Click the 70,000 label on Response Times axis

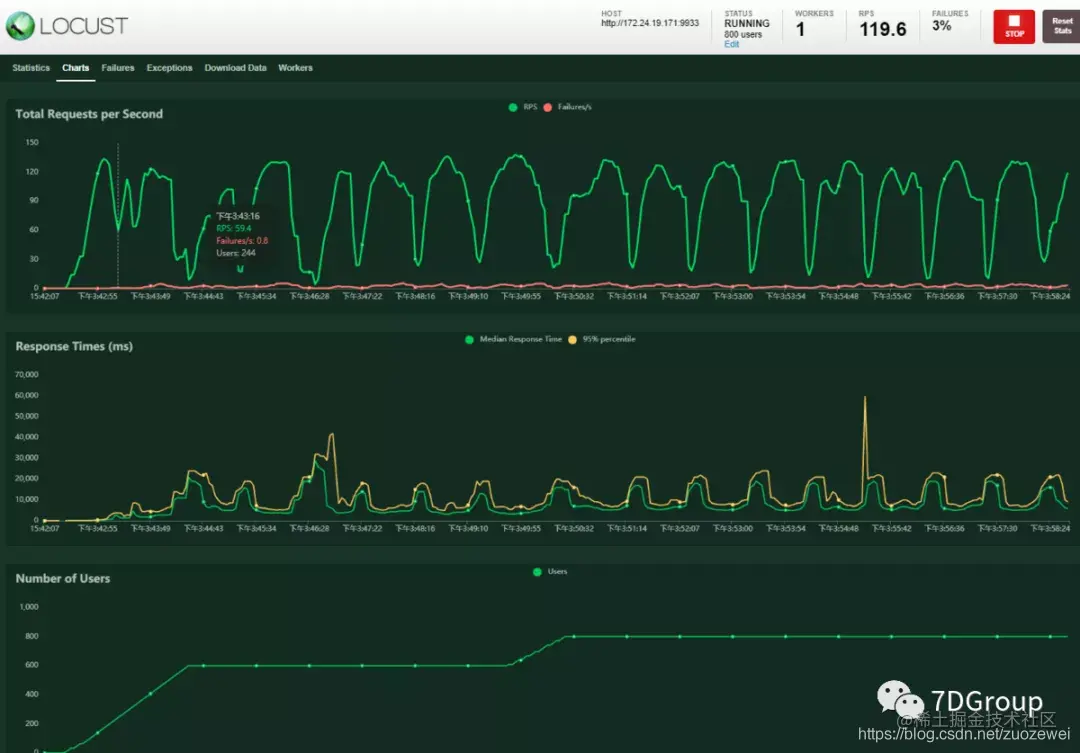click(27, 375)
